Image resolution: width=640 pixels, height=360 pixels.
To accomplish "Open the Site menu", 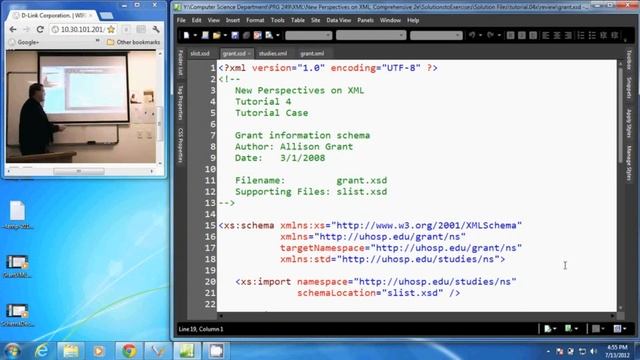I will pos(316,20).
